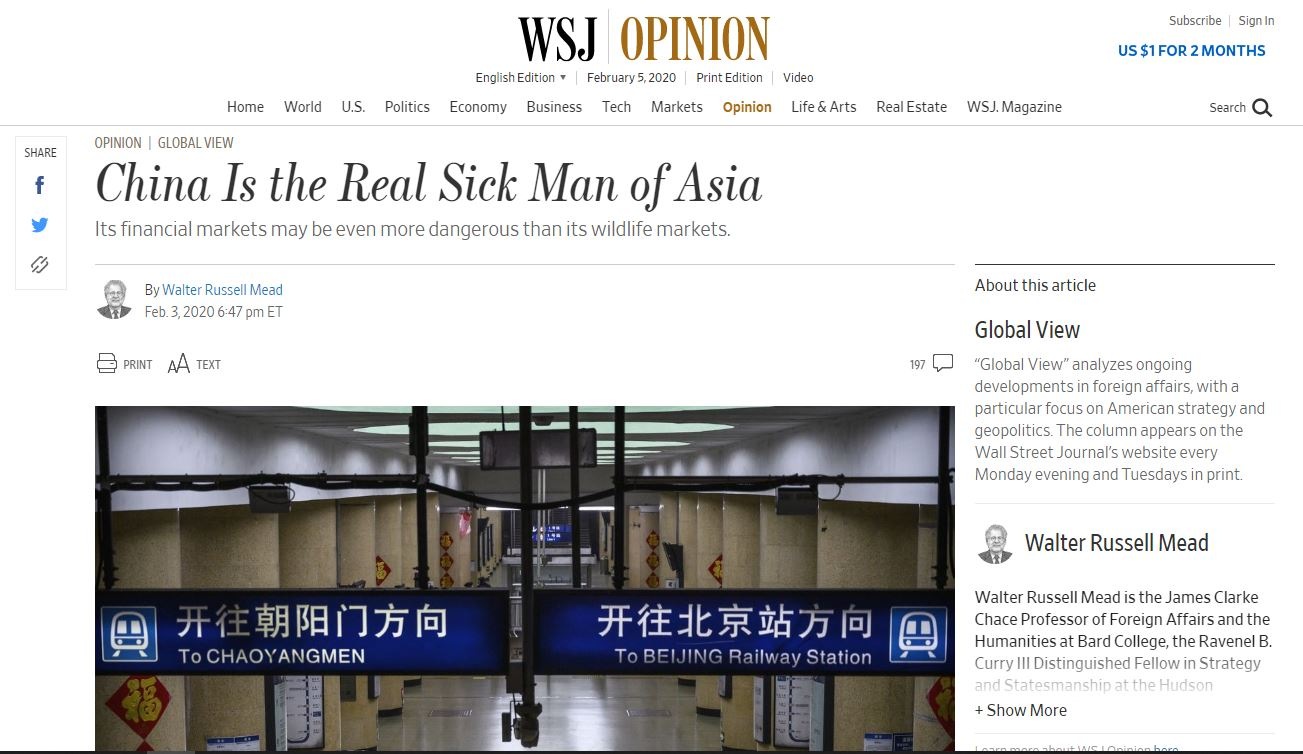Image resolution: width=1303 pixels, height=754 pixels.
Task: Click the Global View breadcrumb link
Action: [196, 143]
